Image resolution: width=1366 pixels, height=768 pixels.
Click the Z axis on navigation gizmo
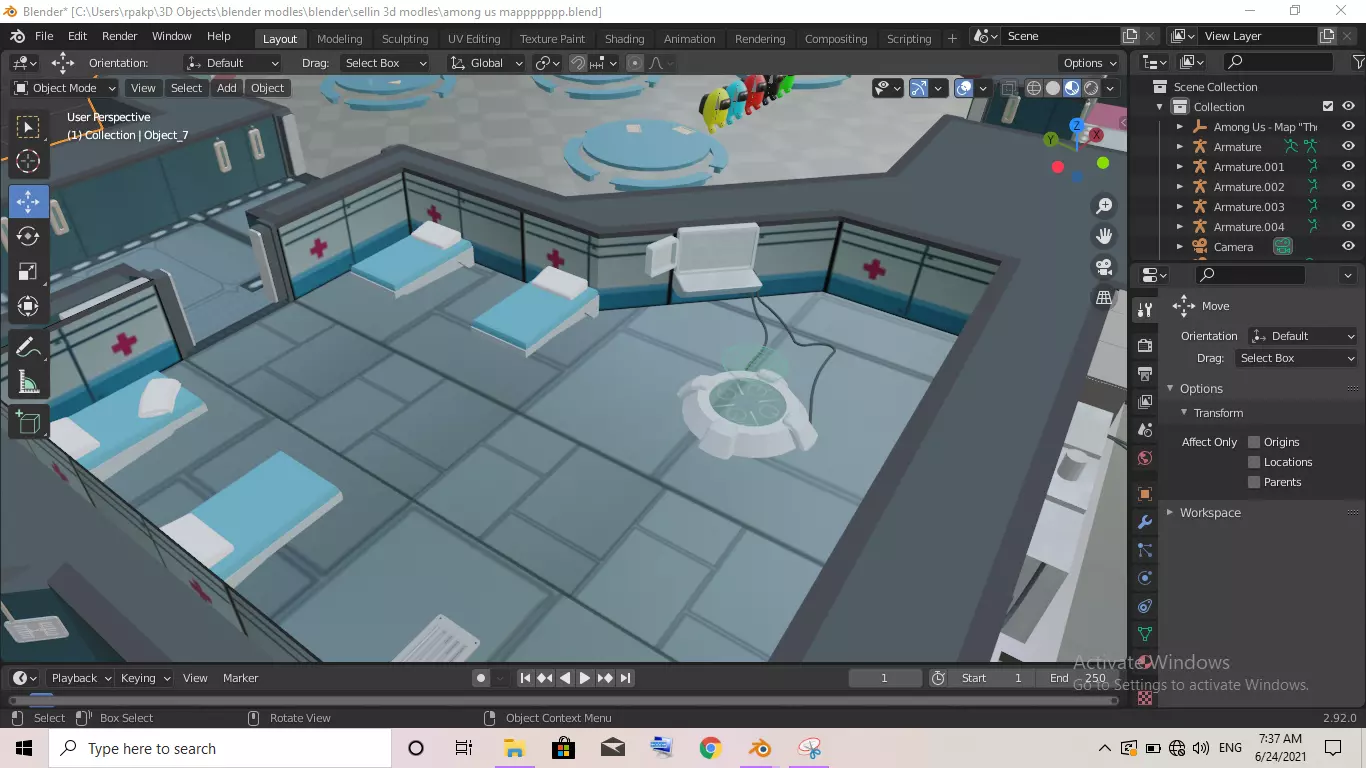click(1077, 126)
